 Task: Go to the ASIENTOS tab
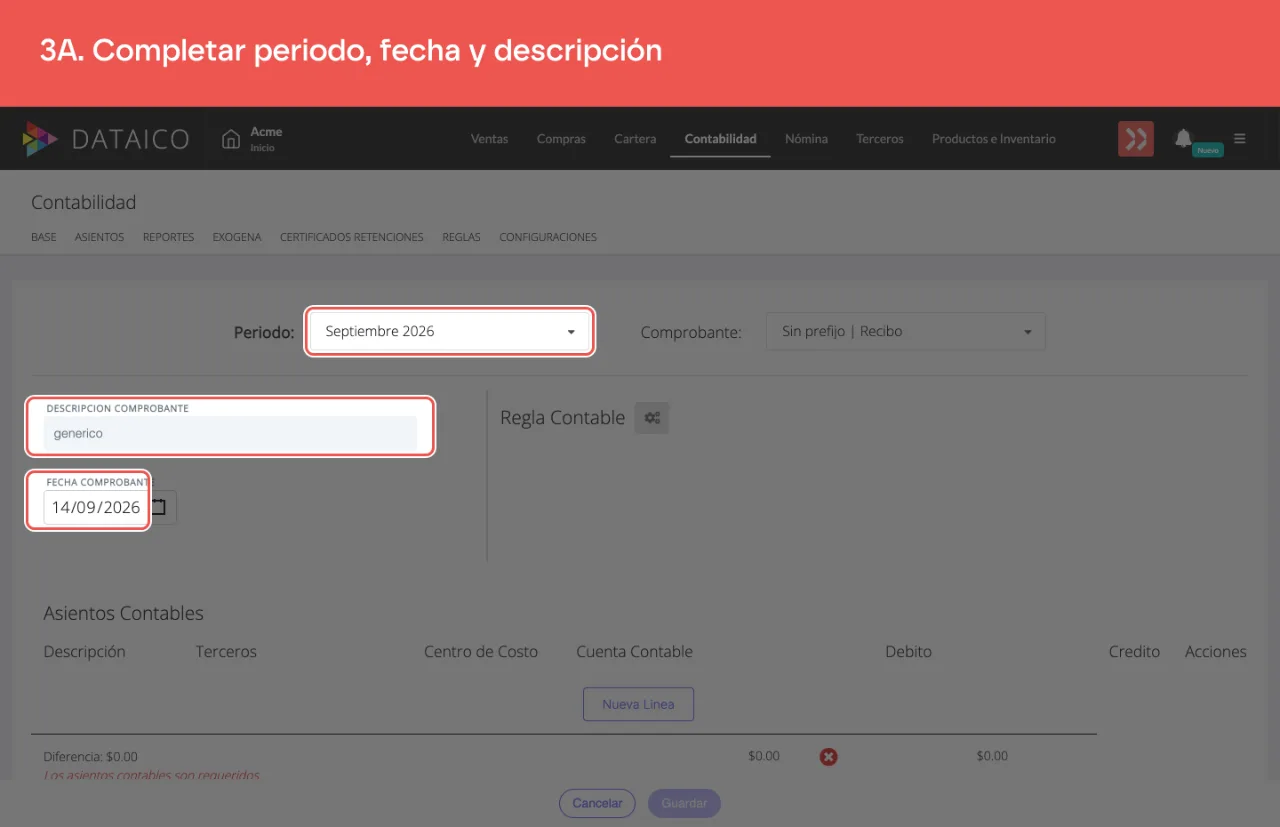[x=99, y=237]
